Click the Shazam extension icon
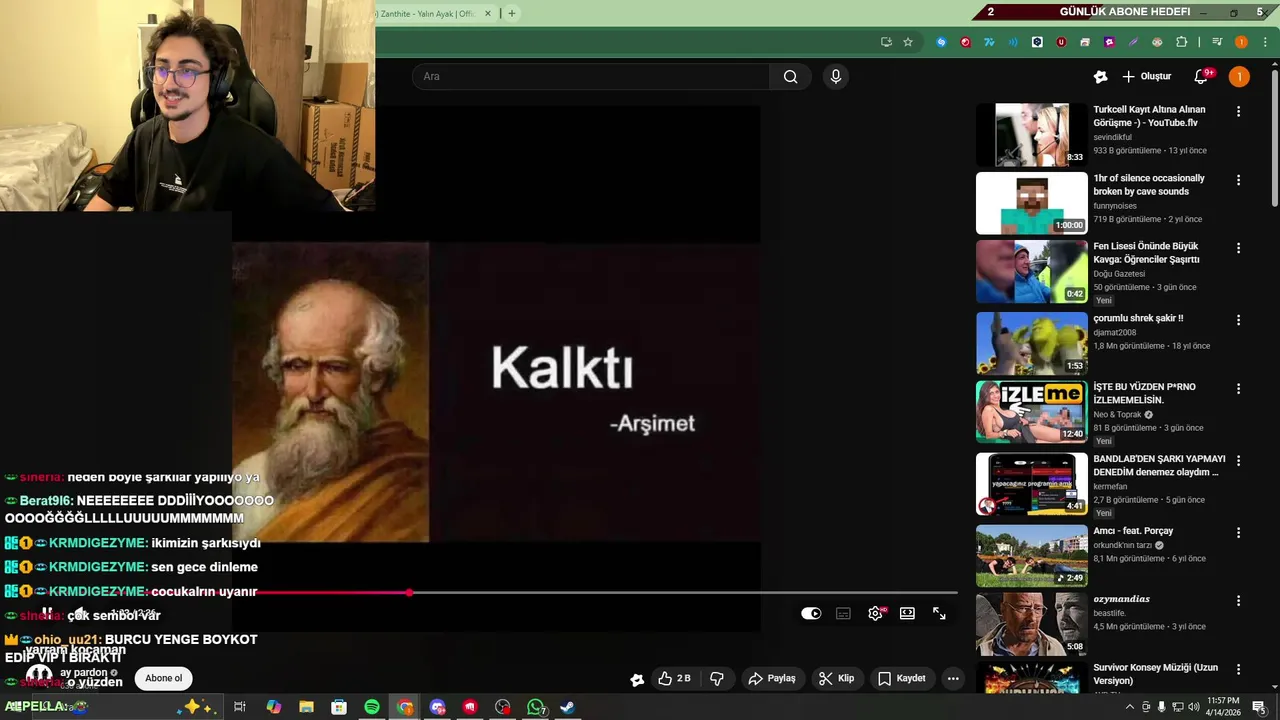This screenshot has width=1280, height=720. click(x=941, y=42)
